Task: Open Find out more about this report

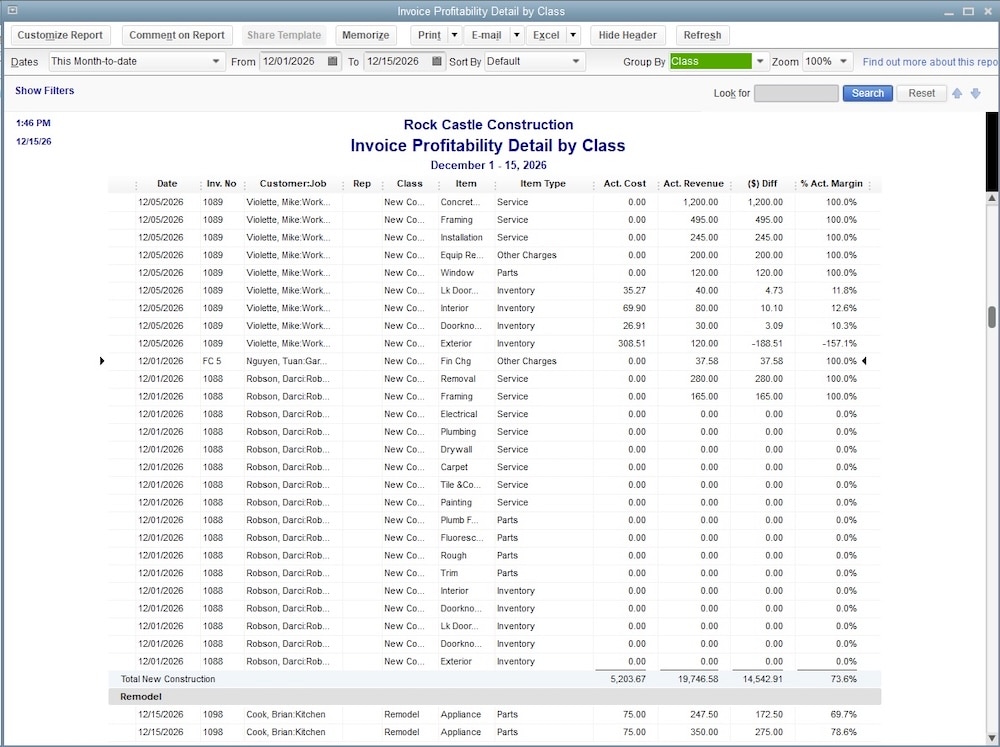Action: tap(928, 61)
